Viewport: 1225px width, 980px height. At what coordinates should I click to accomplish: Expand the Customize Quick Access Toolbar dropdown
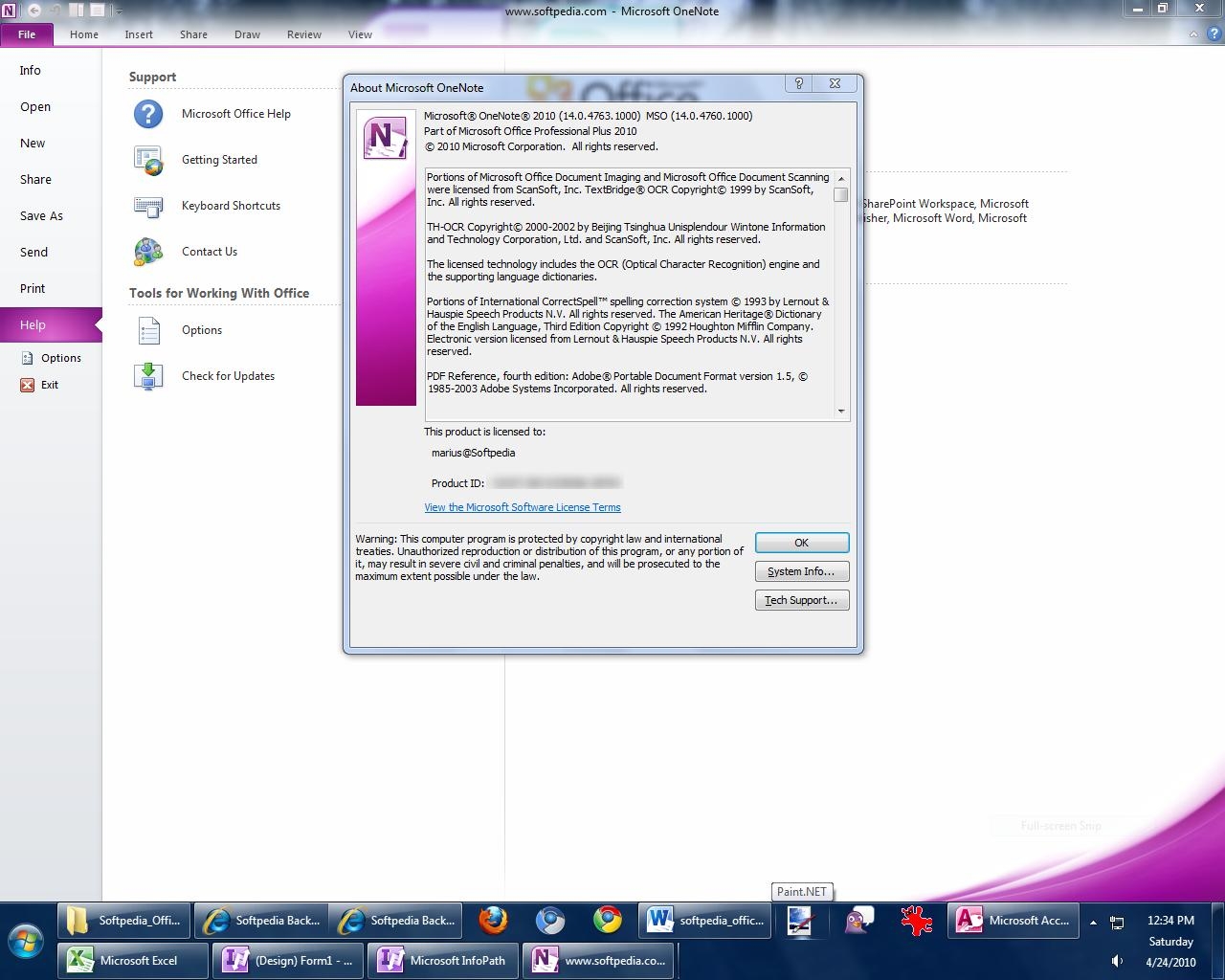point(119,11)
